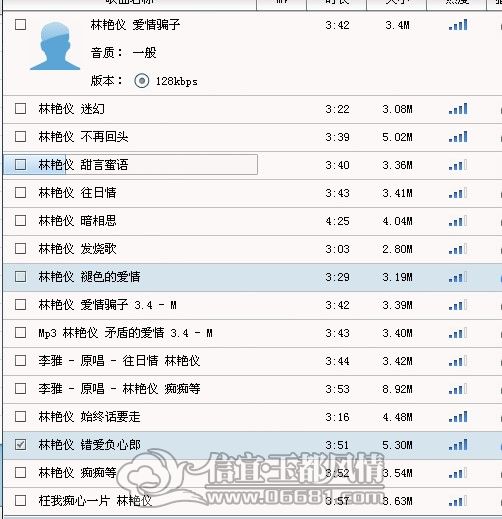
Task: Select the title 李雅 - 原唱 - 往日情 林艳仪
Action: click(119, 361)
